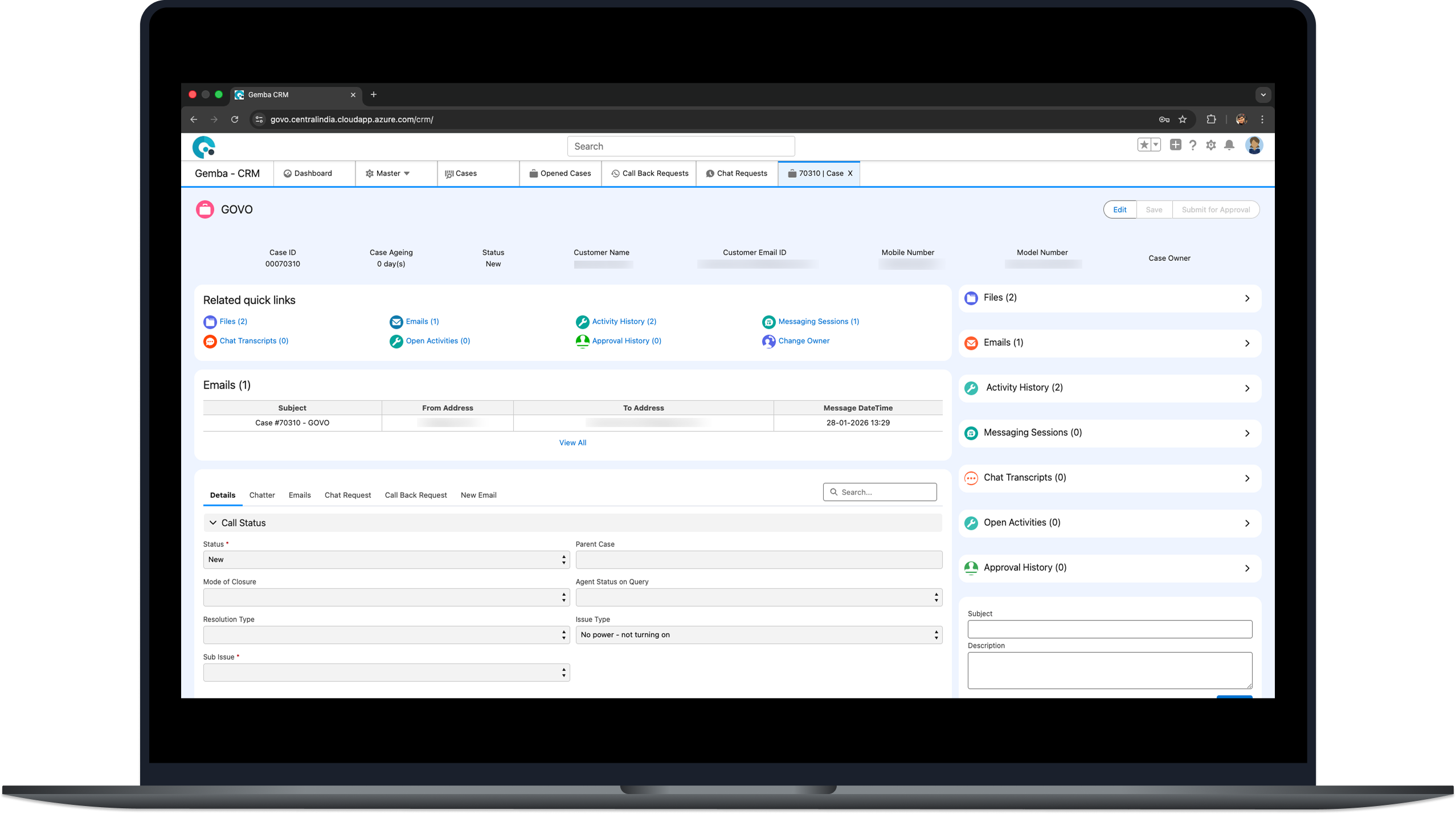The width and height of the screenshot is (1456, 814).
Task: Expand the Activity History panel chevron
Action: [1247, 388]
